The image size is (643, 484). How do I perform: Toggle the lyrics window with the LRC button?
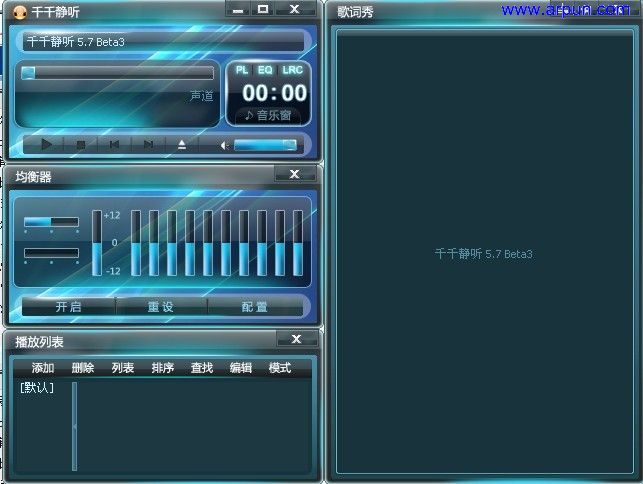[292, 70]
